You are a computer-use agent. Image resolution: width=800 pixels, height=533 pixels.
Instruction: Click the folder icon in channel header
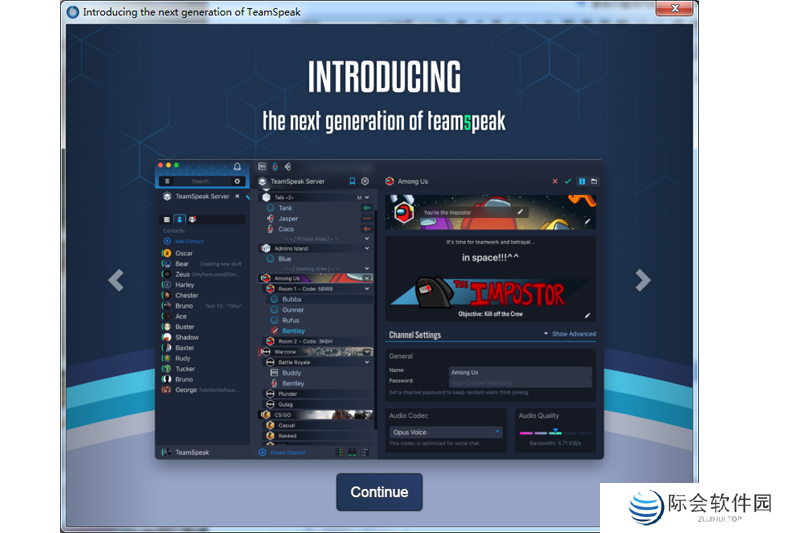pos(594,182)
